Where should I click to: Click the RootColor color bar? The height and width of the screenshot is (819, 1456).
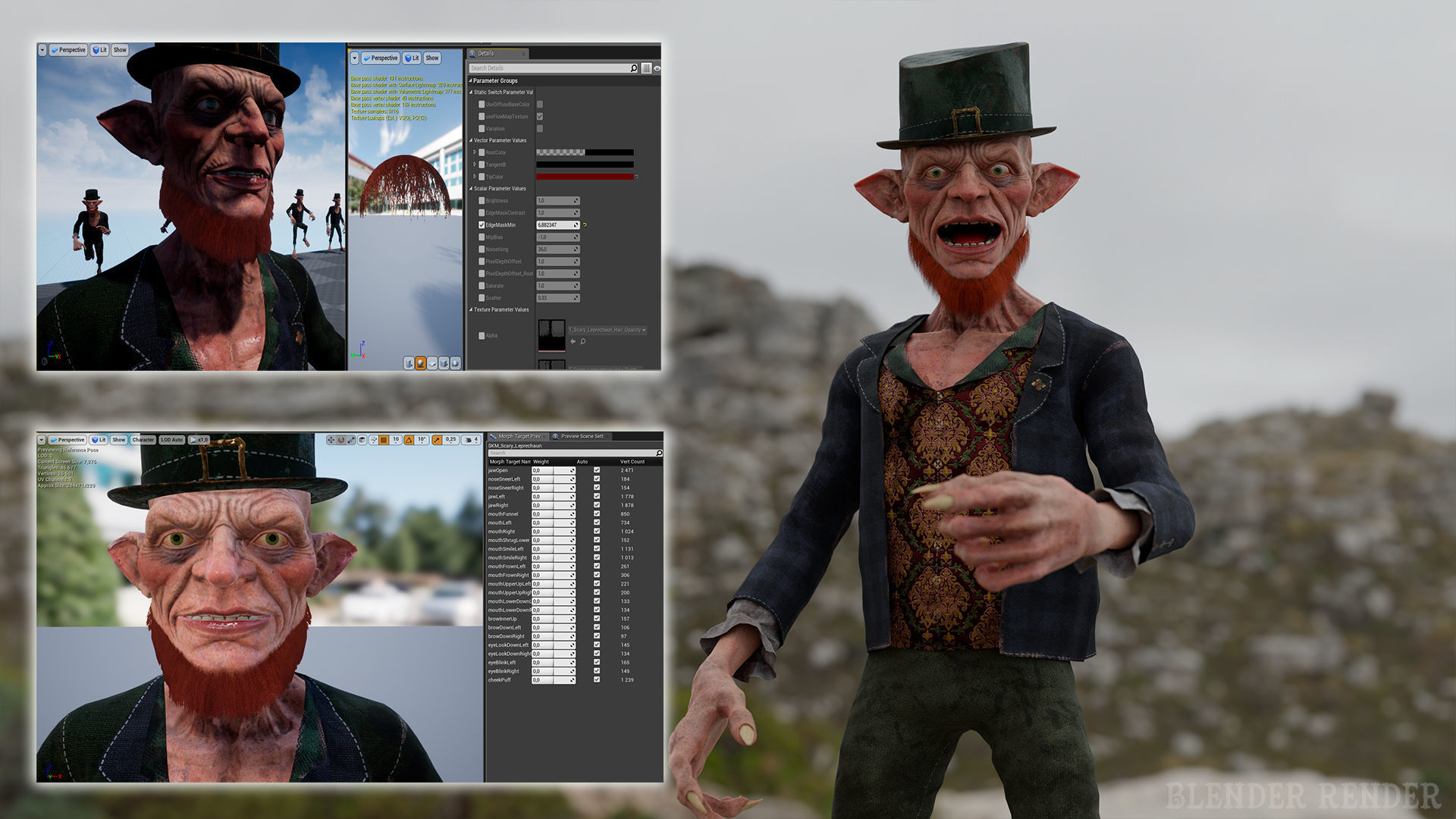[x=585, y=152]
